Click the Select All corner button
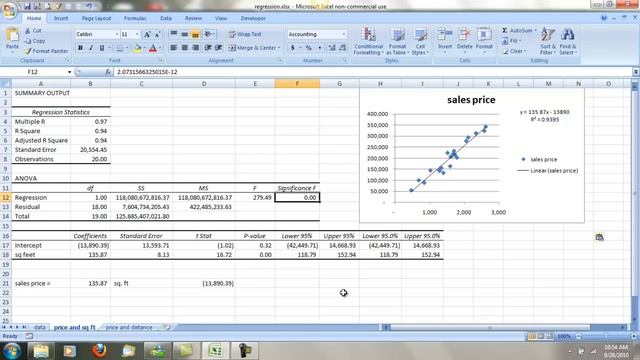 tap(6, 84)
